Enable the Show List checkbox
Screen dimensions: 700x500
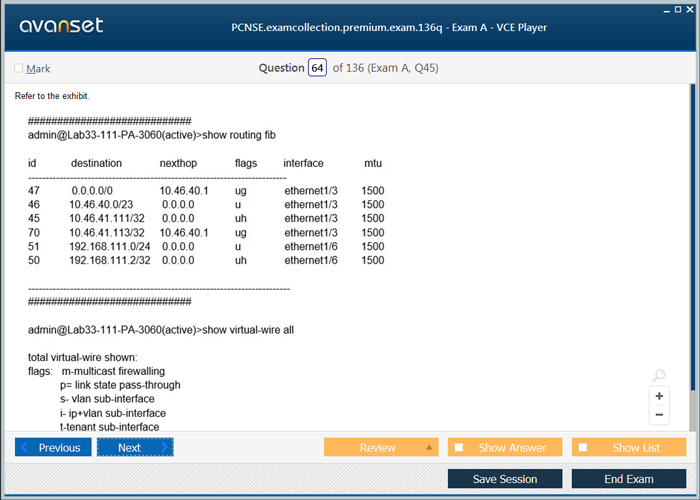(583, 448)
